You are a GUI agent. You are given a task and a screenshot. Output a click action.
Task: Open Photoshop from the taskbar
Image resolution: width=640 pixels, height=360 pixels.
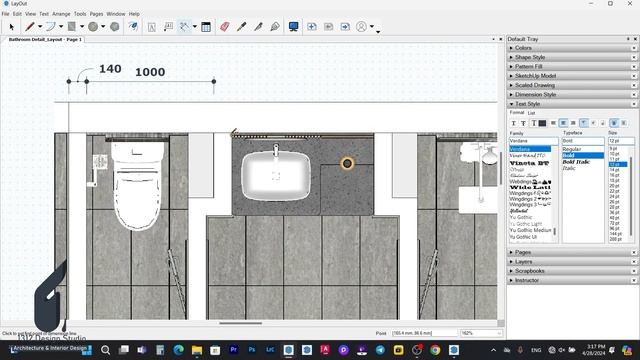point(251,350)
